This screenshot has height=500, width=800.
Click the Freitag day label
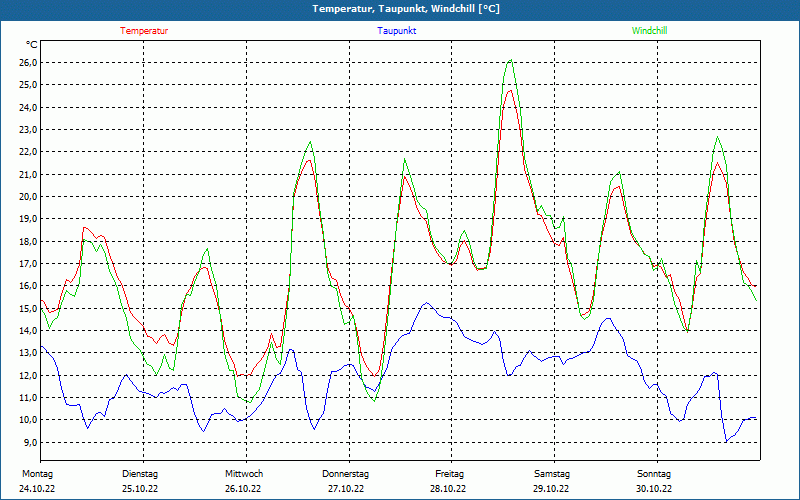[449, 474]
